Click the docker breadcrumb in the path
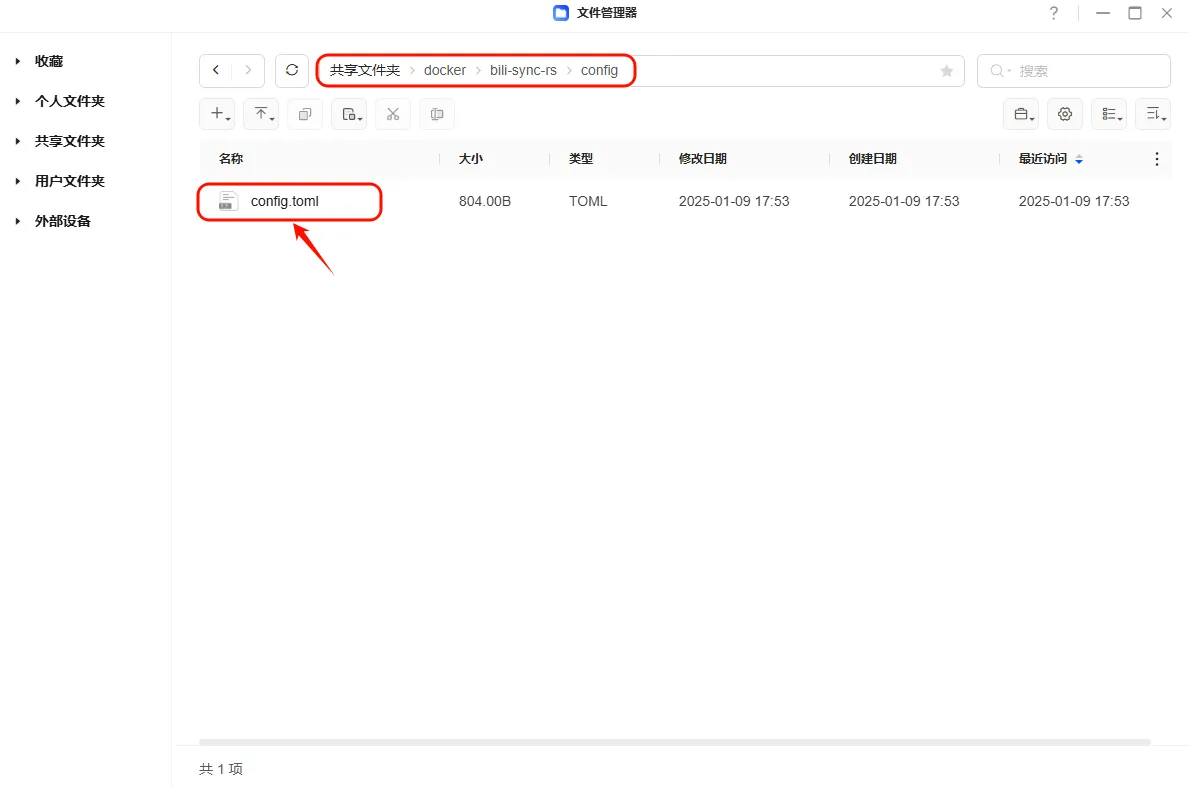The image size is (1189, 787). (445, 71)
